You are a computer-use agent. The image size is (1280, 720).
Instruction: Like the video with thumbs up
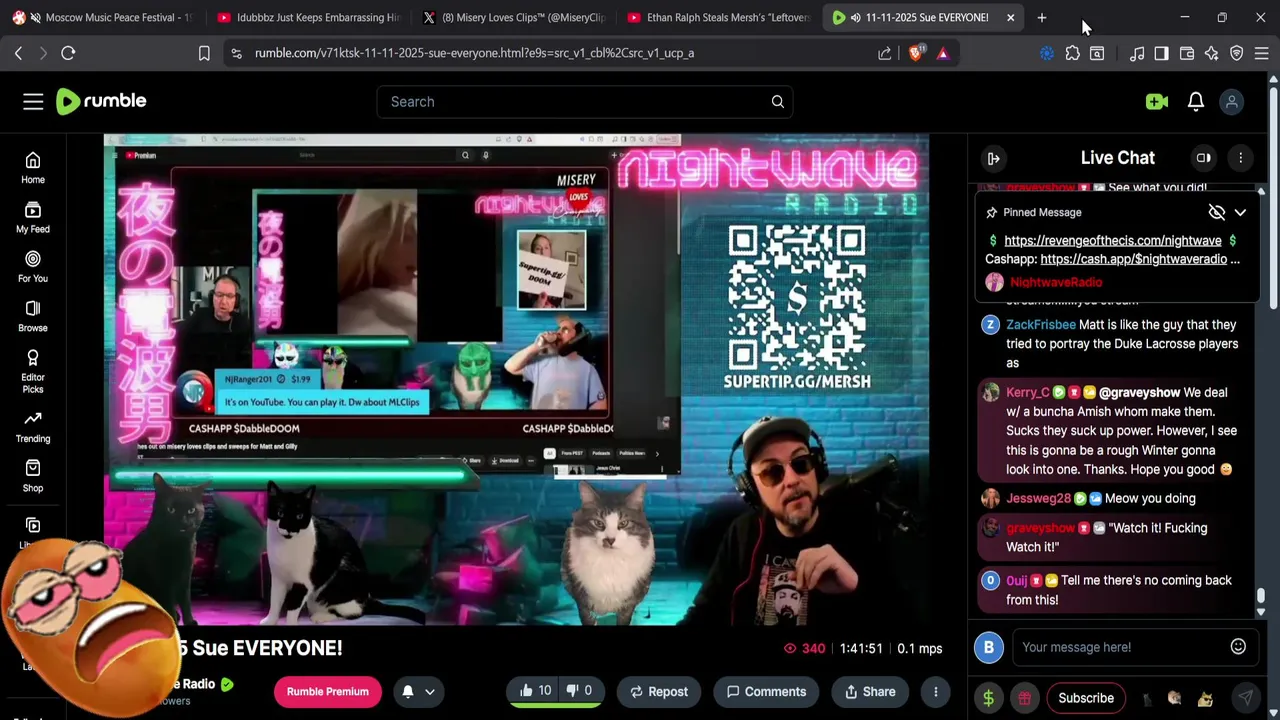tap(535, 691)
